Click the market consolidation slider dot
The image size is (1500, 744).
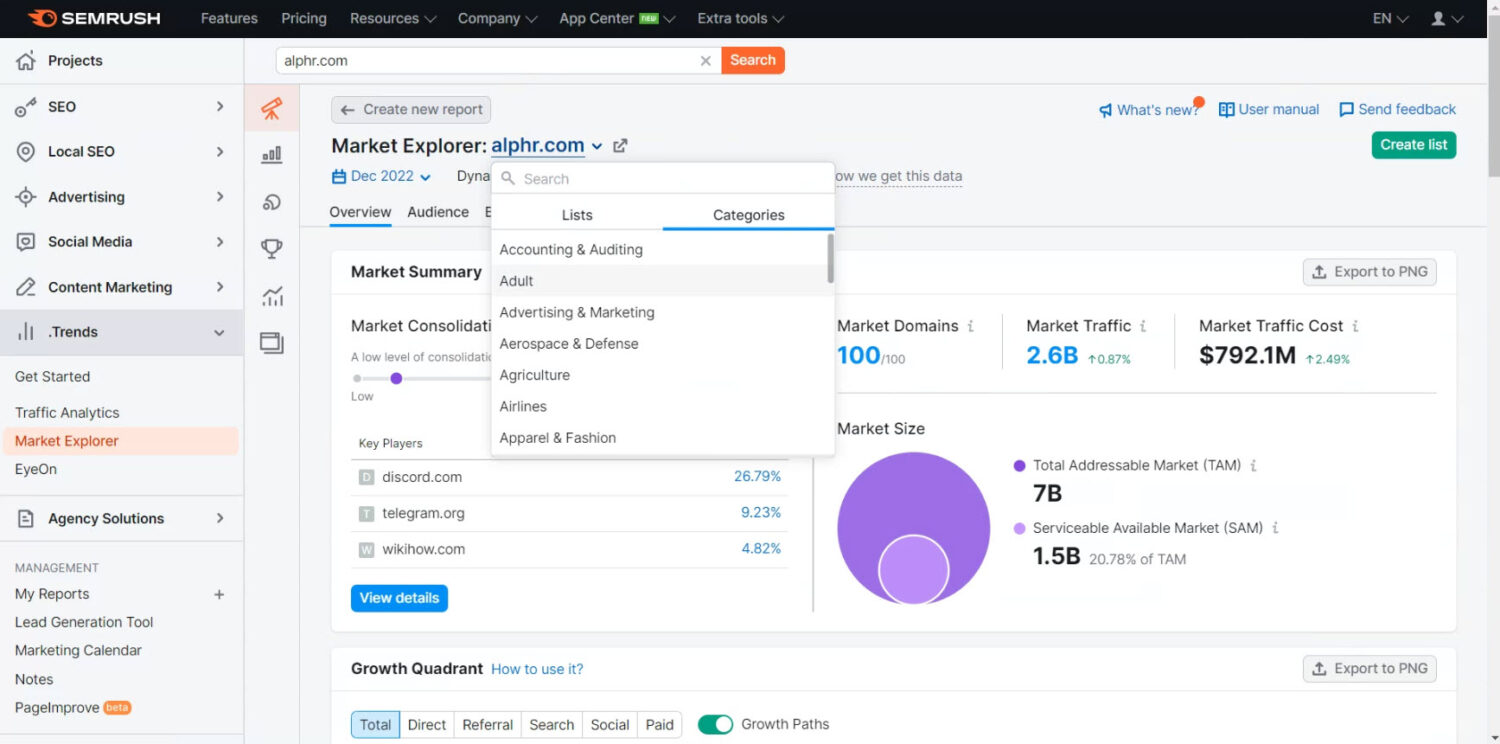tap(396, 378)
